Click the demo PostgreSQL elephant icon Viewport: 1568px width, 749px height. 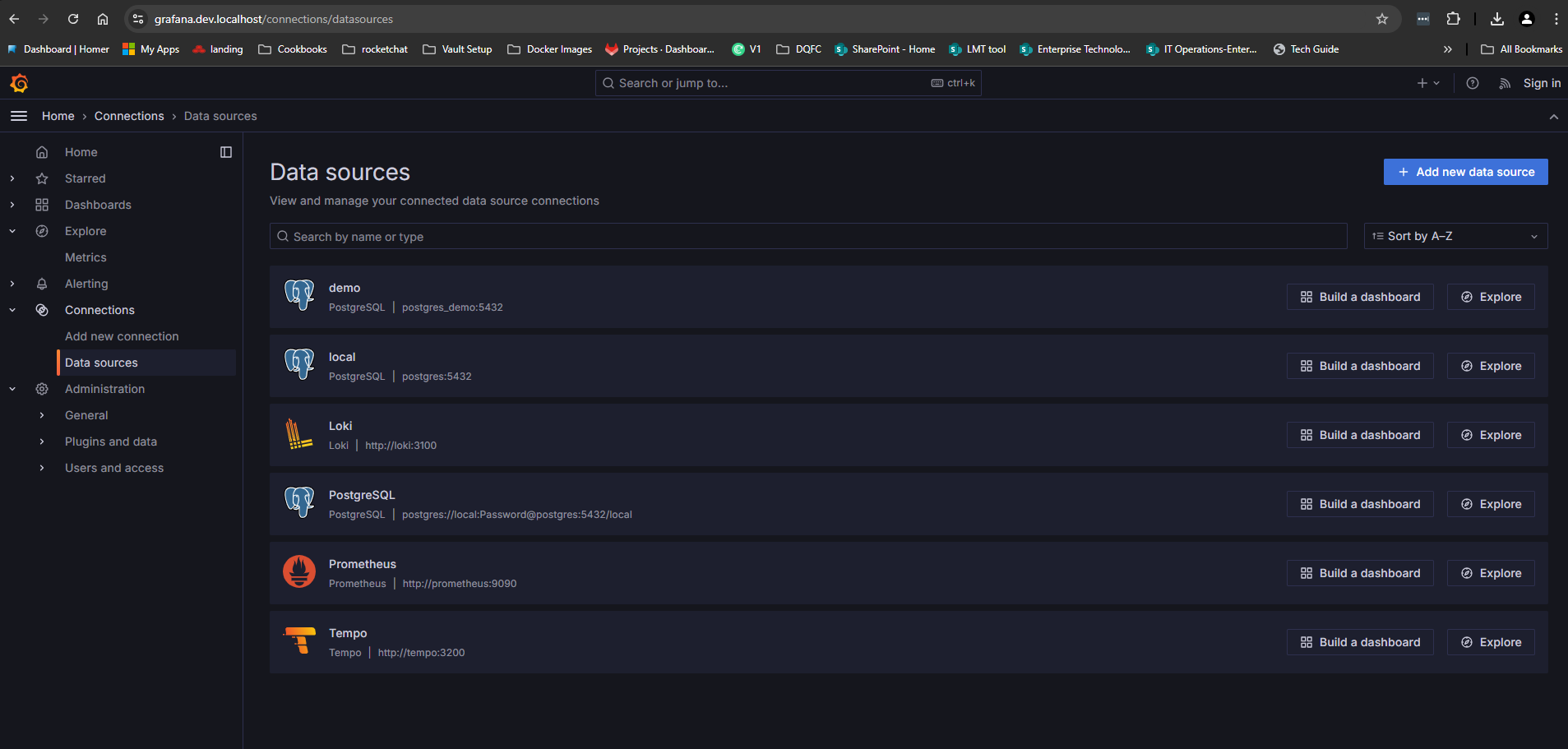click(299, 296)
